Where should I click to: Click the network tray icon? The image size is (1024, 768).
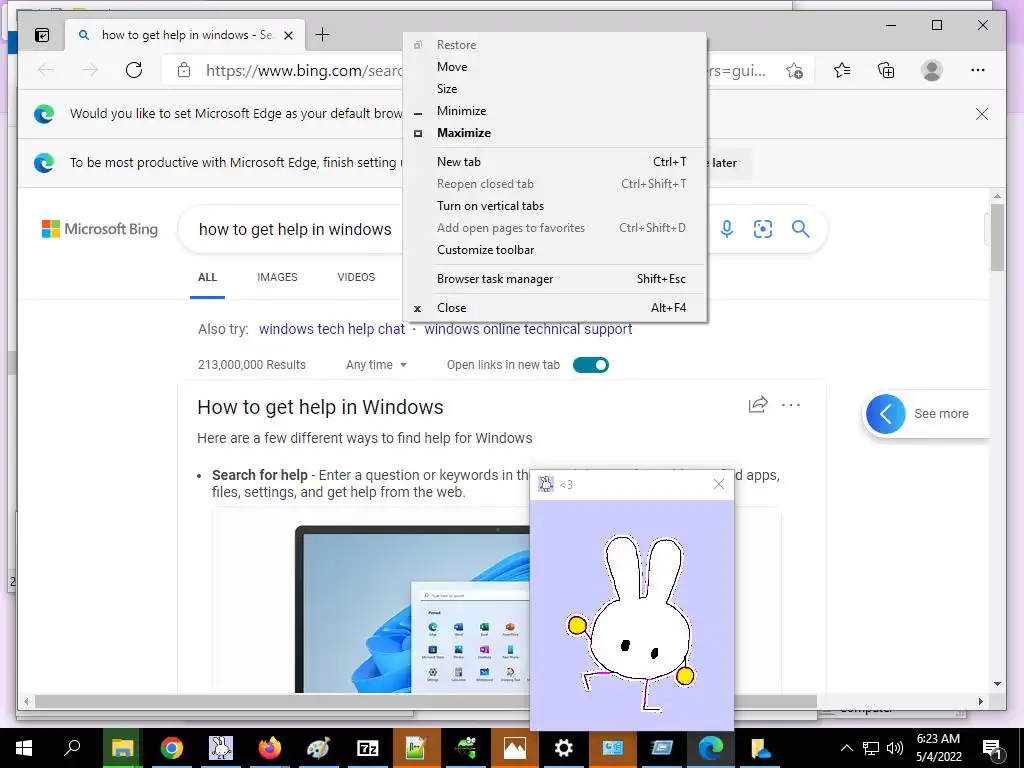coord(871,748)
